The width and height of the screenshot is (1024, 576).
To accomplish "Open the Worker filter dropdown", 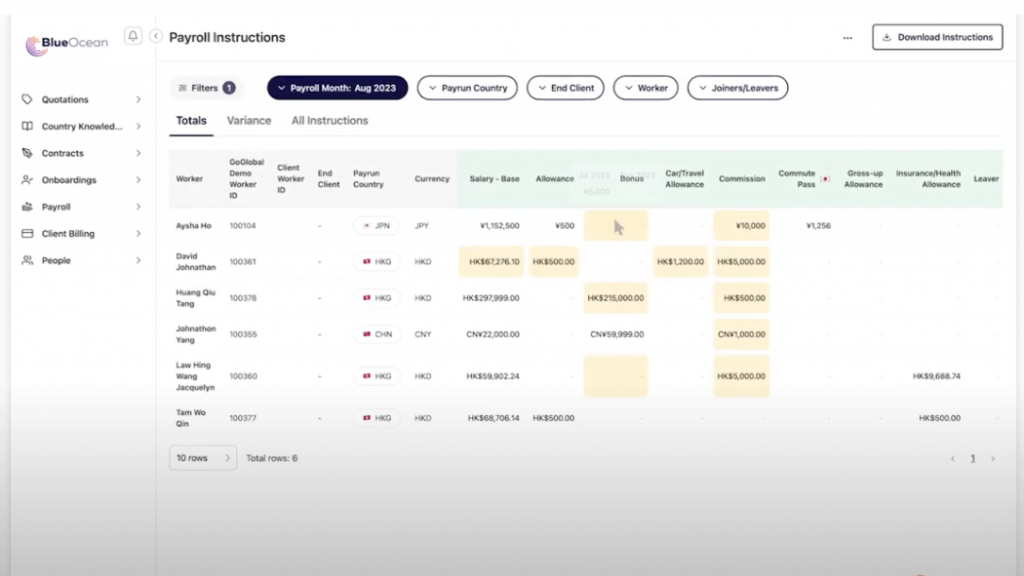I will click(645, 88).
